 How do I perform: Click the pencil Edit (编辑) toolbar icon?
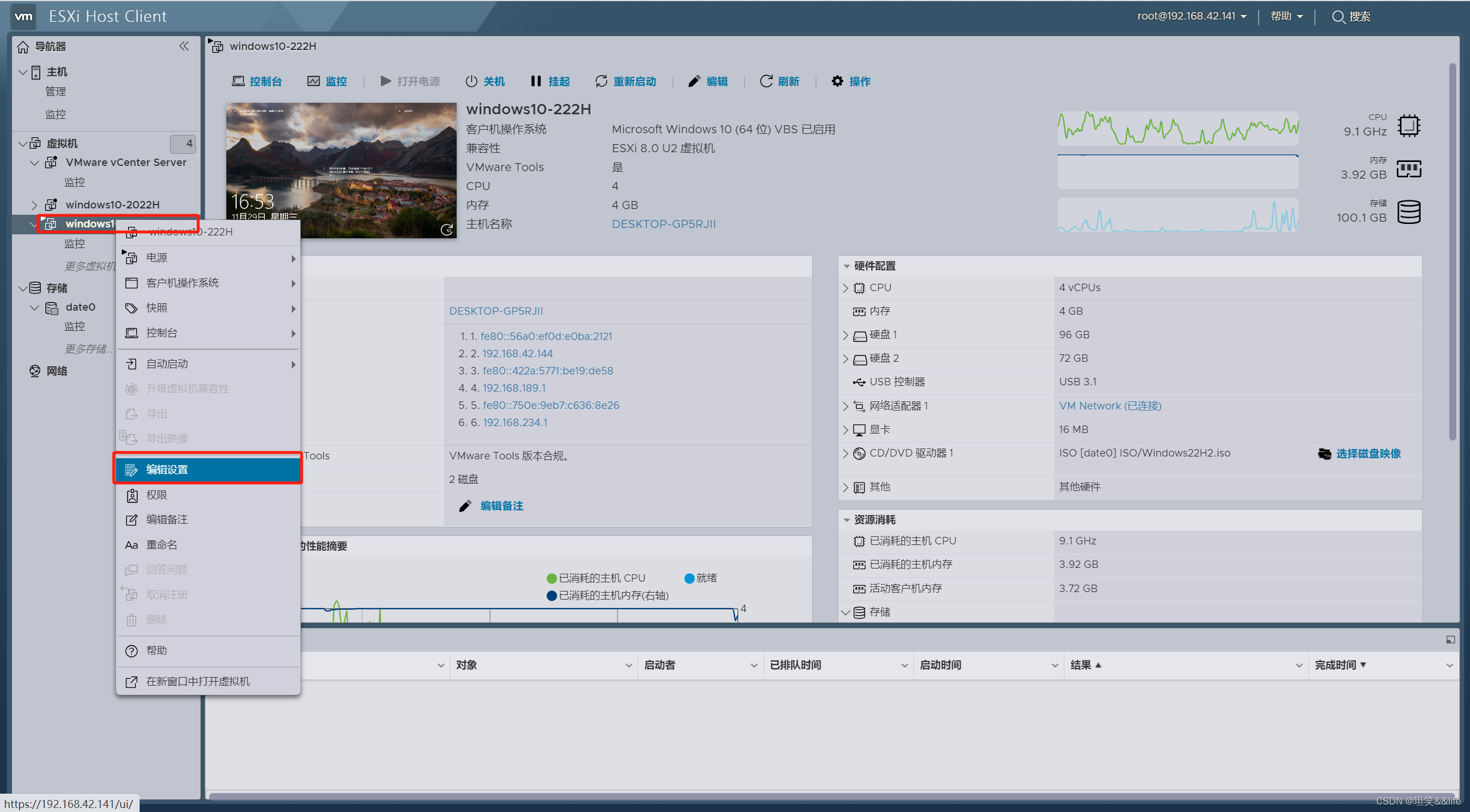694,81
